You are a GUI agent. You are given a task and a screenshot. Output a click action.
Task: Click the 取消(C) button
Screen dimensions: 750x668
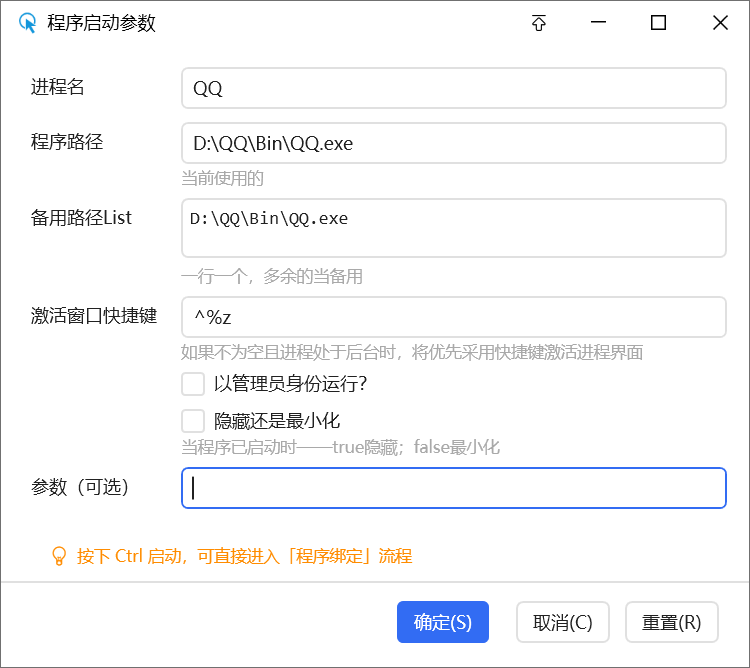click(x=562, y=622)
